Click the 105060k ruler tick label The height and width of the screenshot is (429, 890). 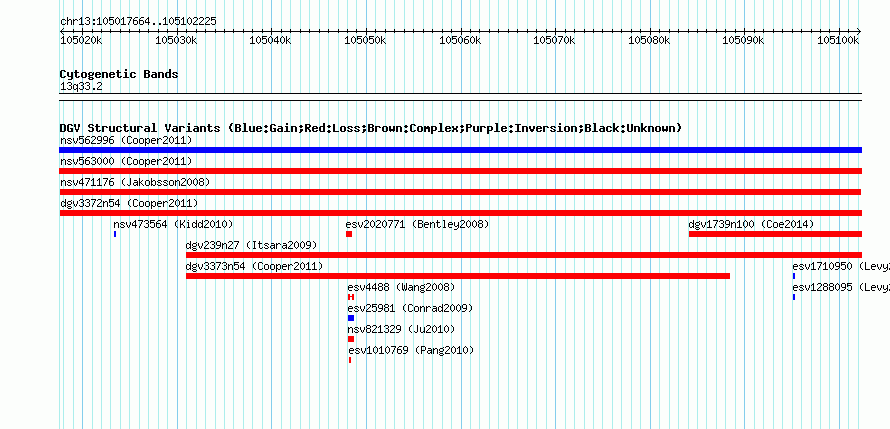[x=460, y=40]
